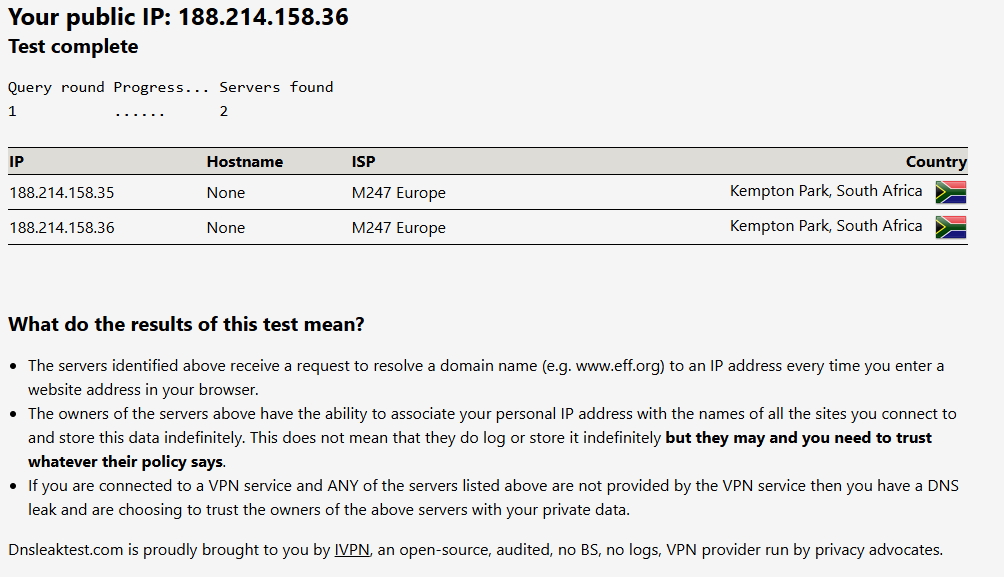Open the IVPN link
Screen dimensions: 1004x577
351,549
